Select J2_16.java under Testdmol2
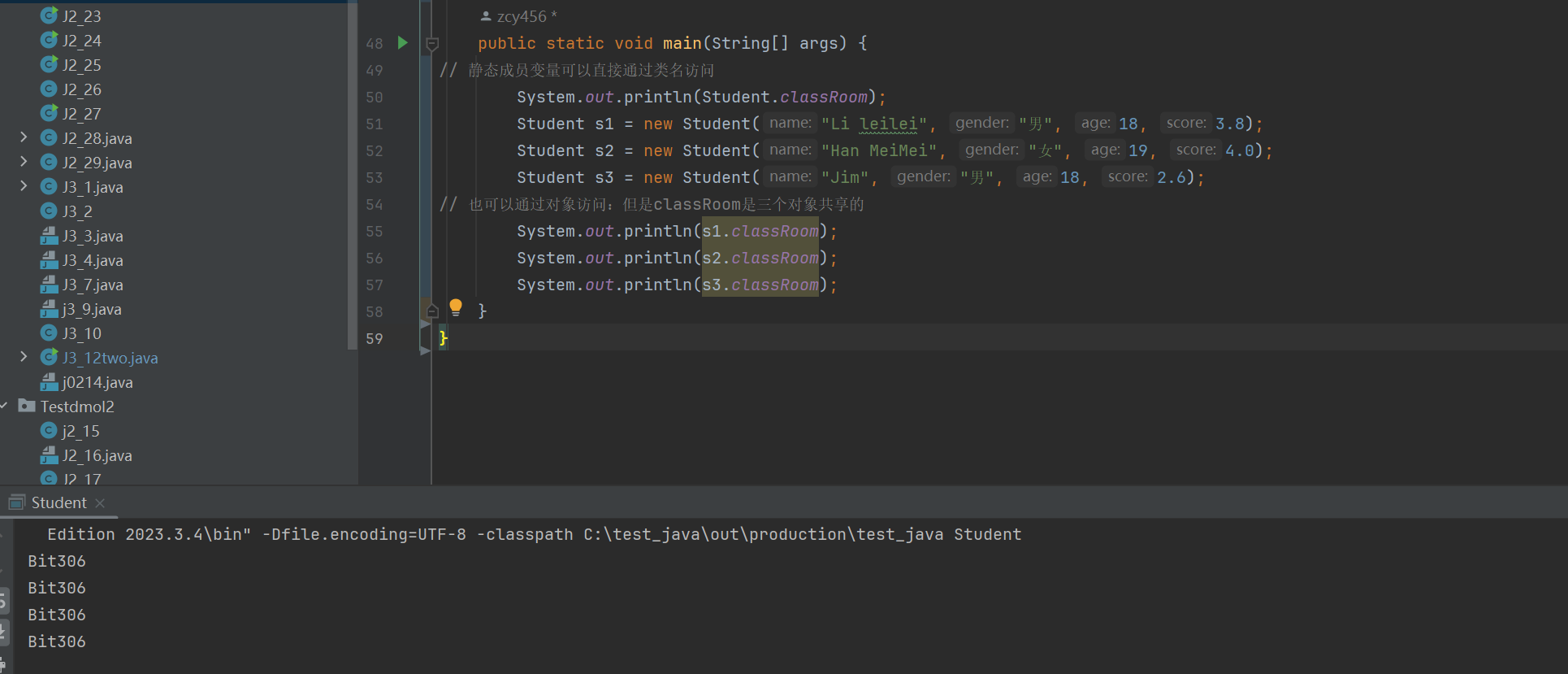 97,455
